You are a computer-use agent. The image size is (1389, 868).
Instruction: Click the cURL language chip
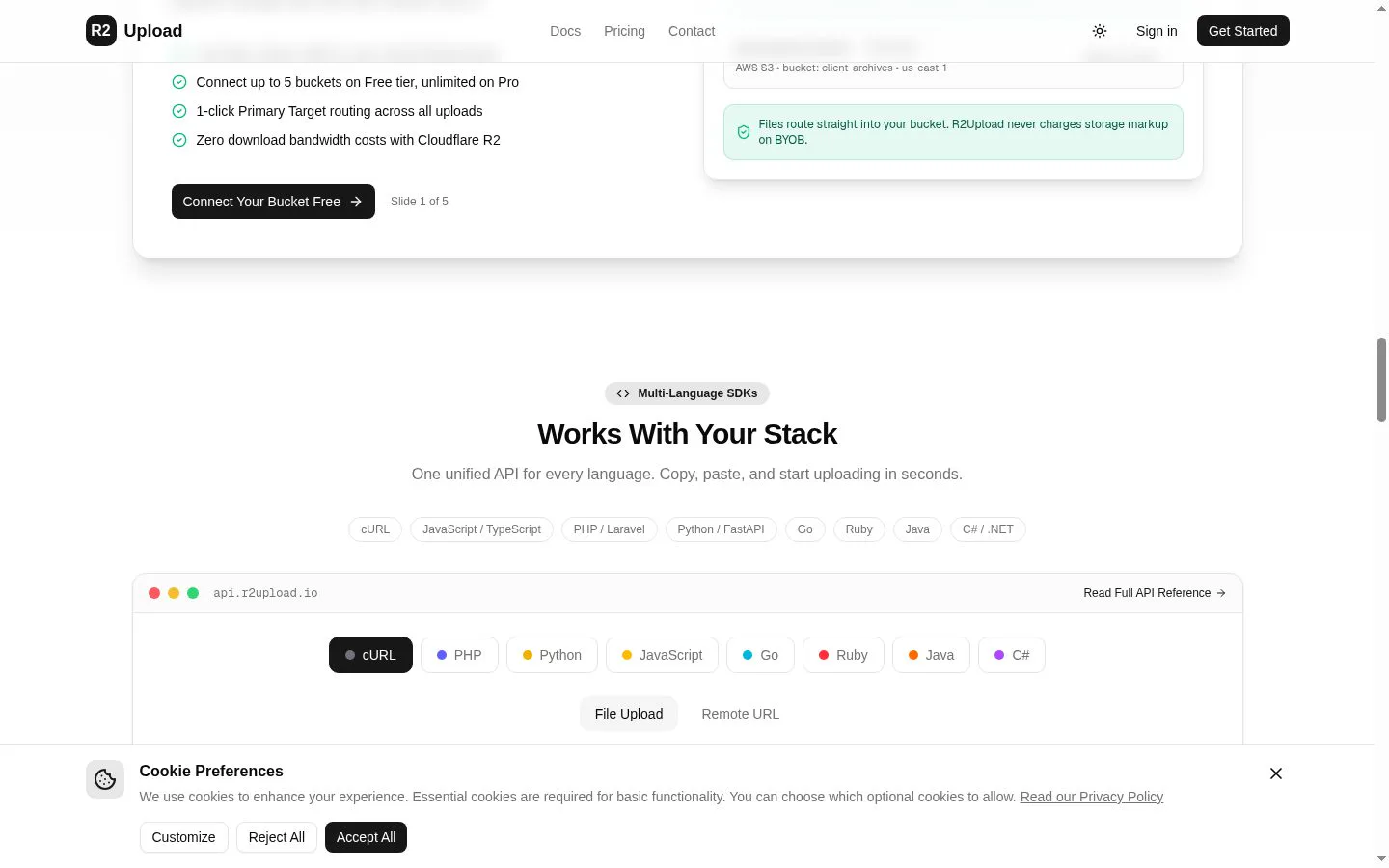click(x=375, y=529)
